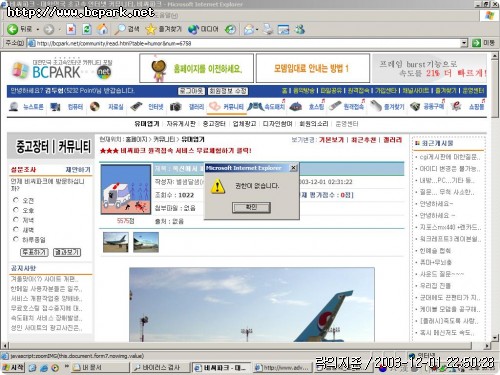The image size is (500, 375).
Task: Open the 쇼핑몰 navigation item
Action: [x=467, y=107]
